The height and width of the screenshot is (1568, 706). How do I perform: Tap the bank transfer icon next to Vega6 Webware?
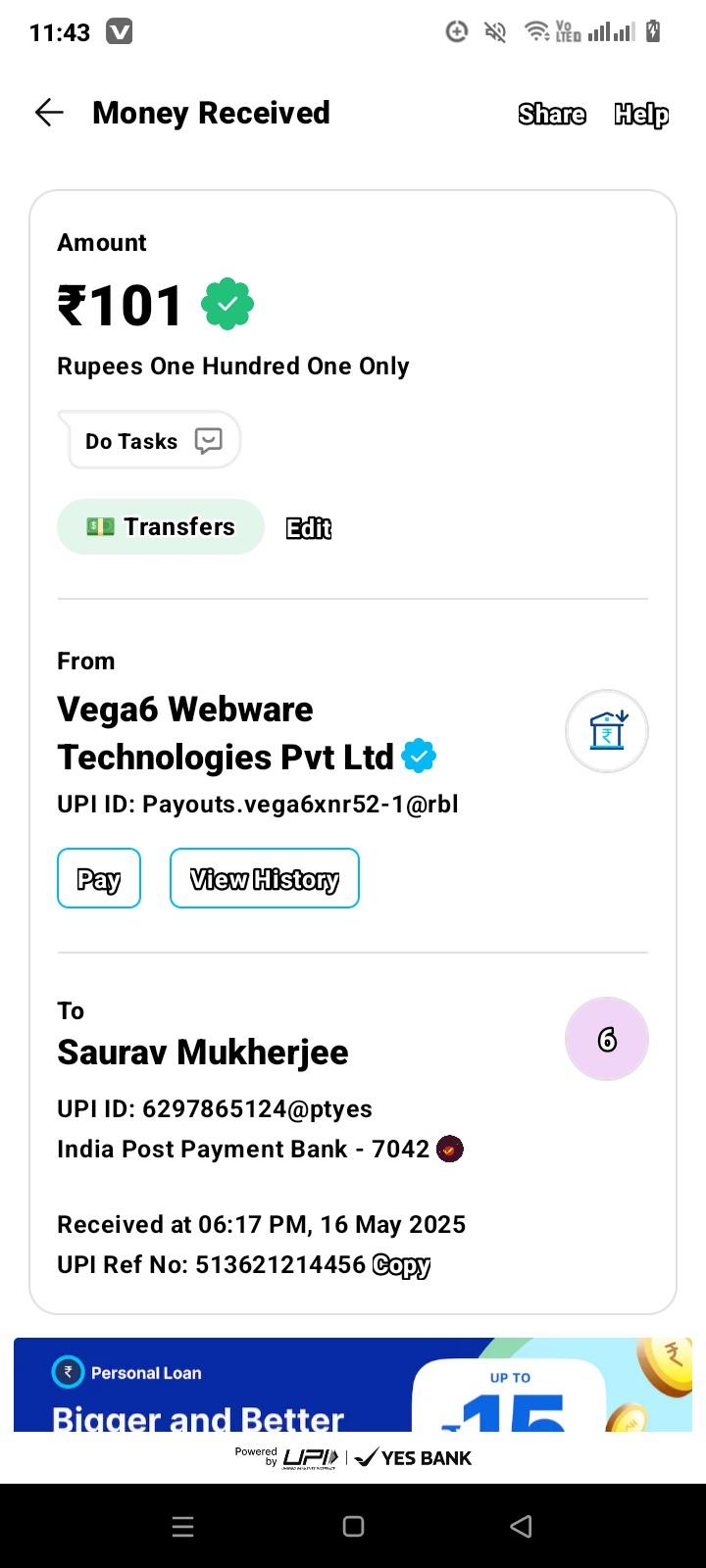click(607, 731)
